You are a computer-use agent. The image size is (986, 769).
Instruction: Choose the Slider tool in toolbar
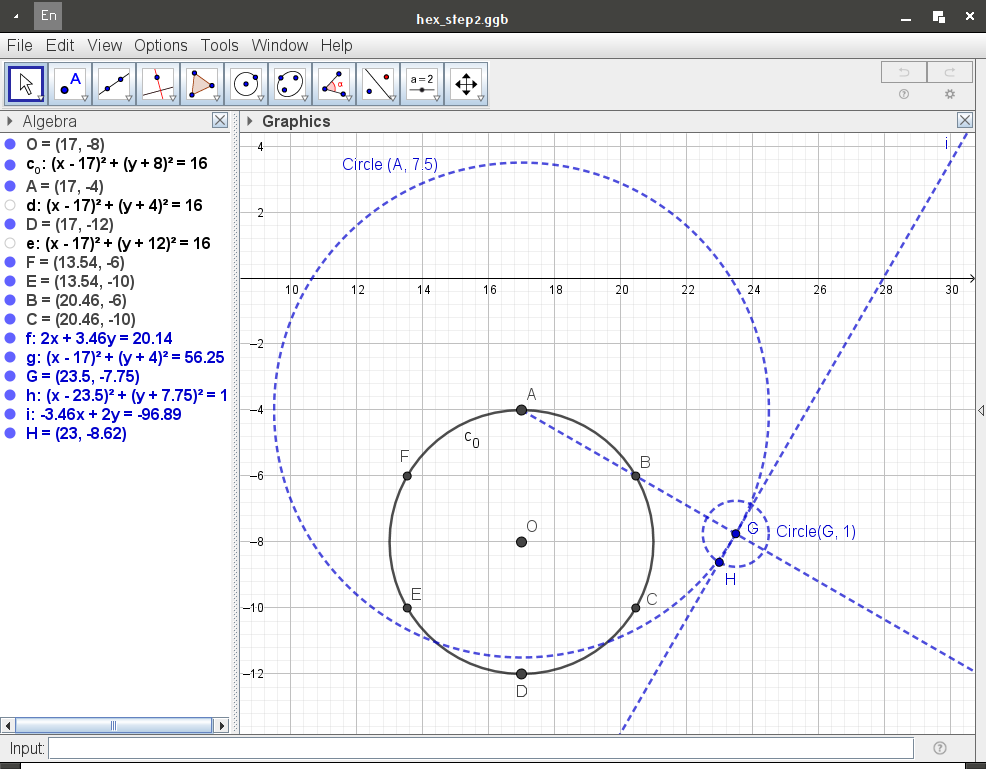point(423,84)
